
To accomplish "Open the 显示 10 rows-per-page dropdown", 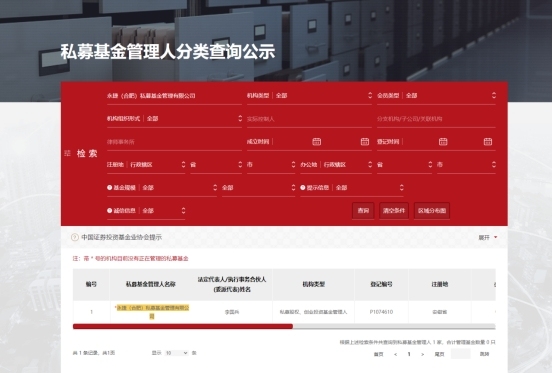I will coord(176,353).
